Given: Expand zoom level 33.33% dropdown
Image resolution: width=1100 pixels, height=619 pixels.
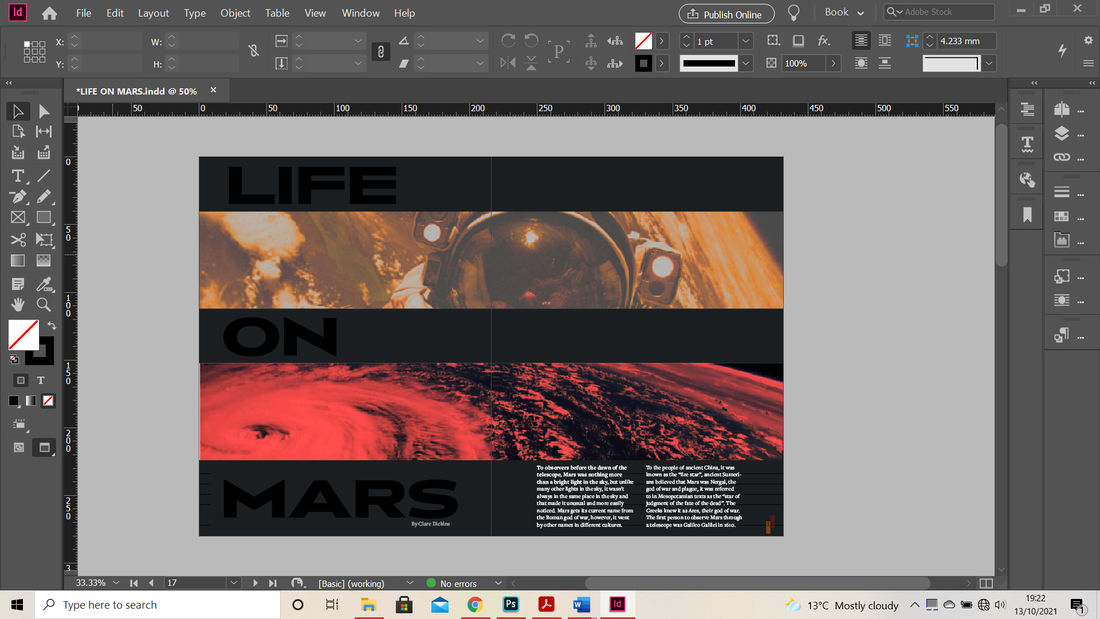Looking at the screenshot, I should click(116, 583).
